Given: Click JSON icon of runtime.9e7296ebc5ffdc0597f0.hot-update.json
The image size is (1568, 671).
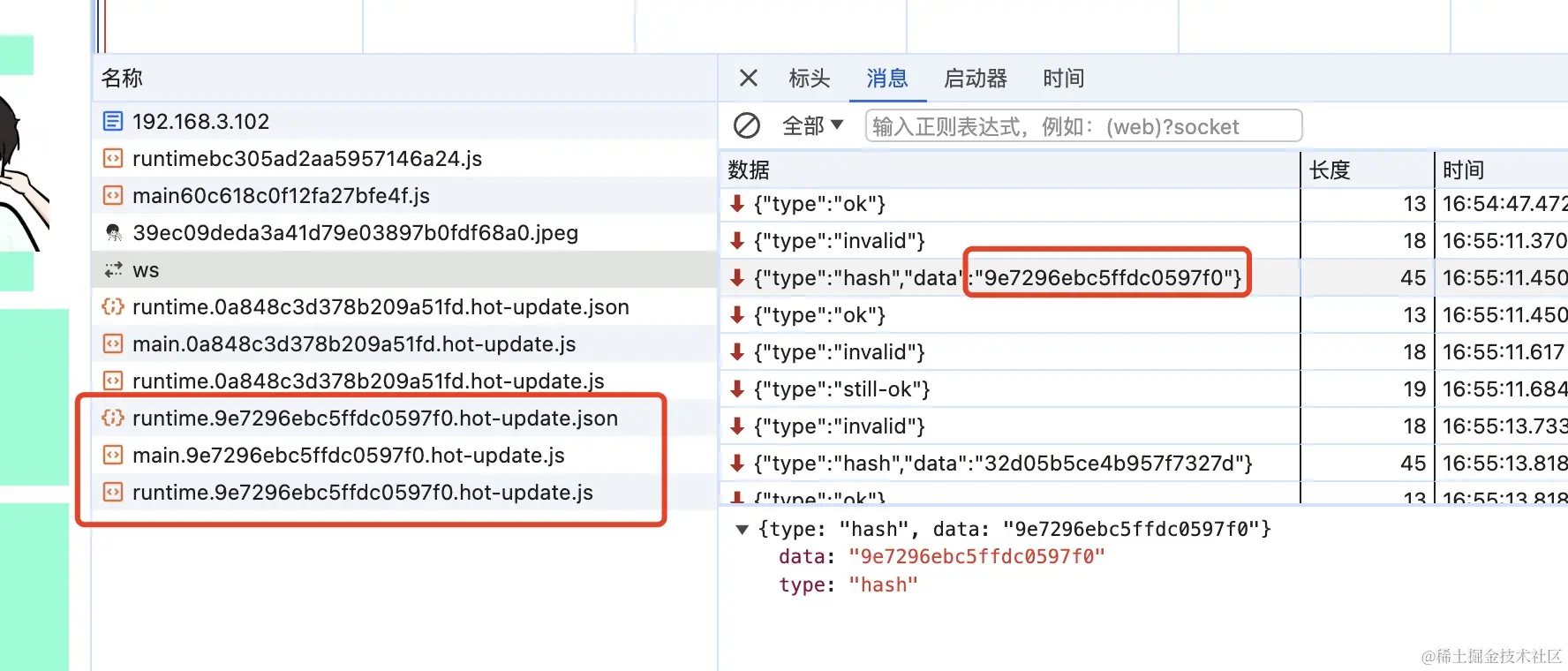Looking at the screenshot, I should click(113, 418).
